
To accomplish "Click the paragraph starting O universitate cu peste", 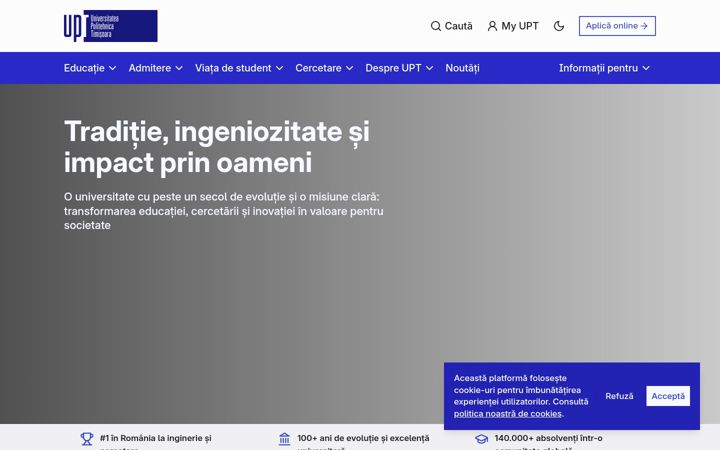I will pos(224,211).
